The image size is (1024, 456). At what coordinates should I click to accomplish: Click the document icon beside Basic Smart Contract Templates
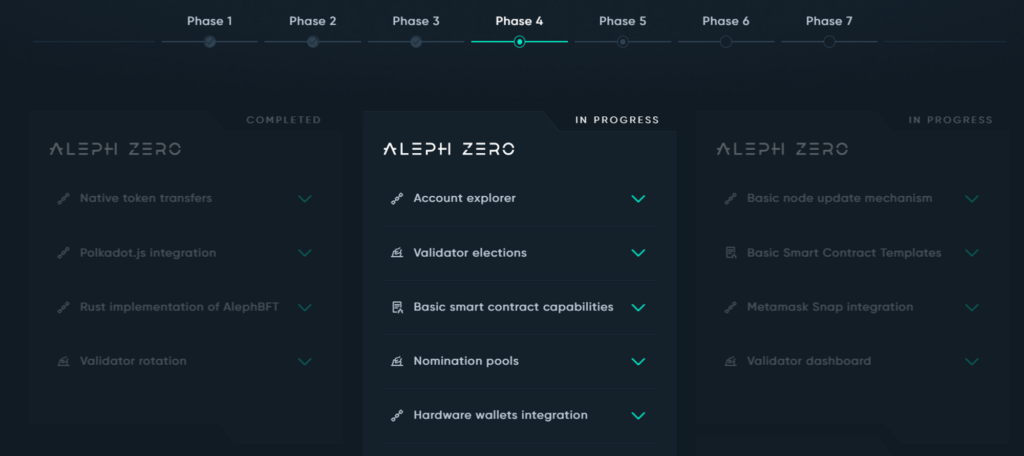(730, 253)
